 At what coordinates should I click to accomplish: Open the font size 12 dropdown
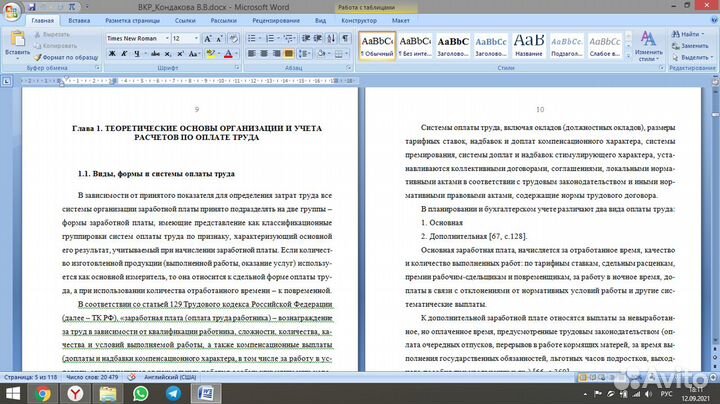point(196,39)
